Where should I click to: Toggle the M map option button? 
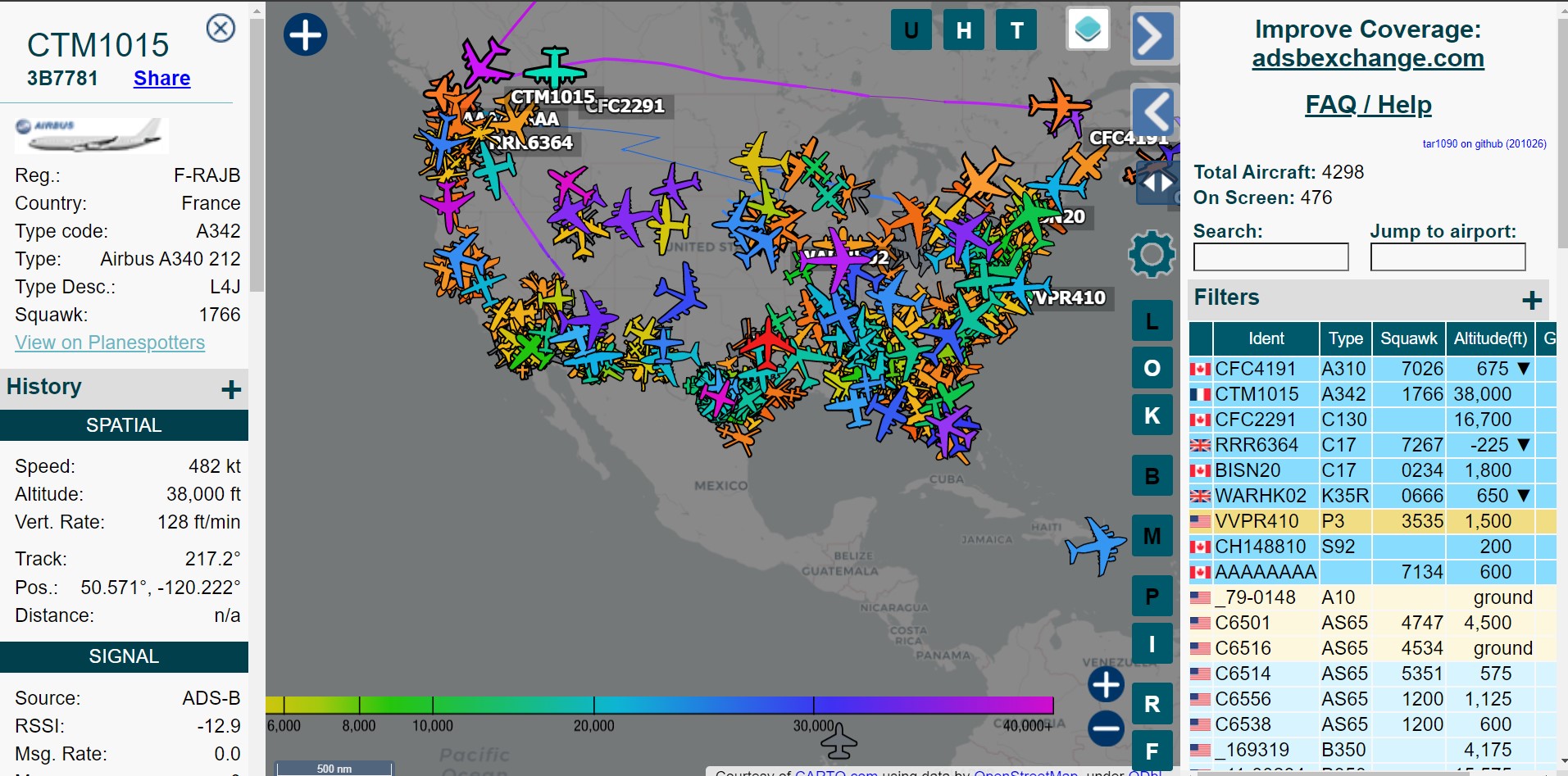pyautogui.click(x=1152, y=536)
